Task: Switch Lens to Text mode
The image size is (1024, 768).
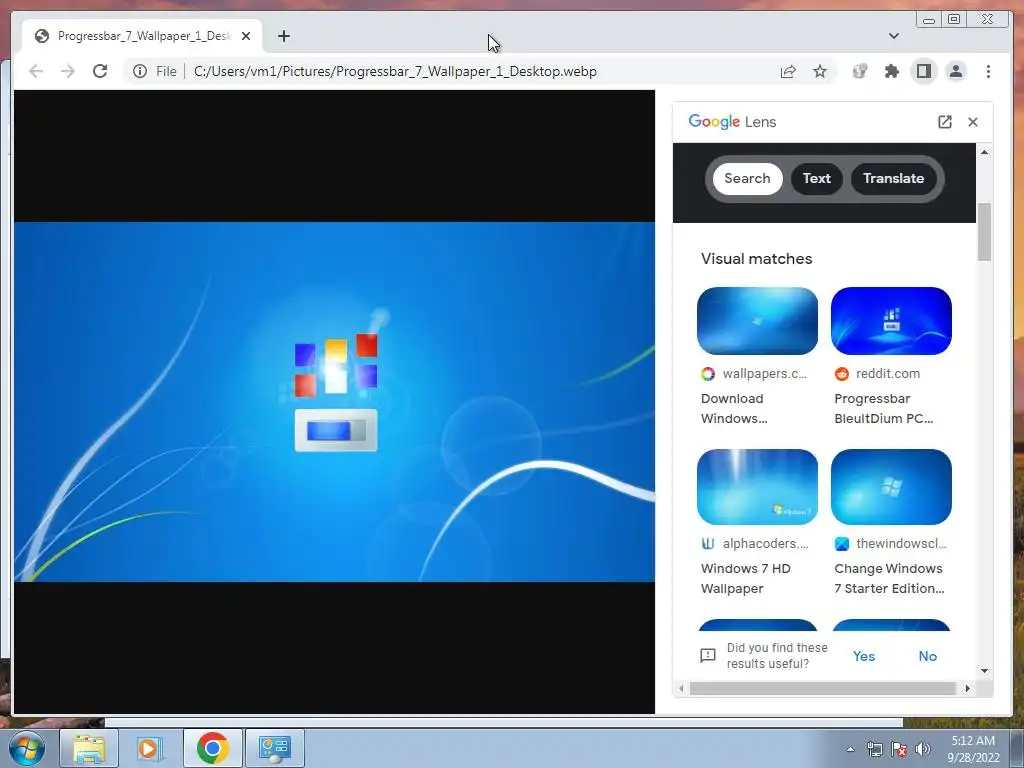Action: pyautogui.click(x=816, y=178)
